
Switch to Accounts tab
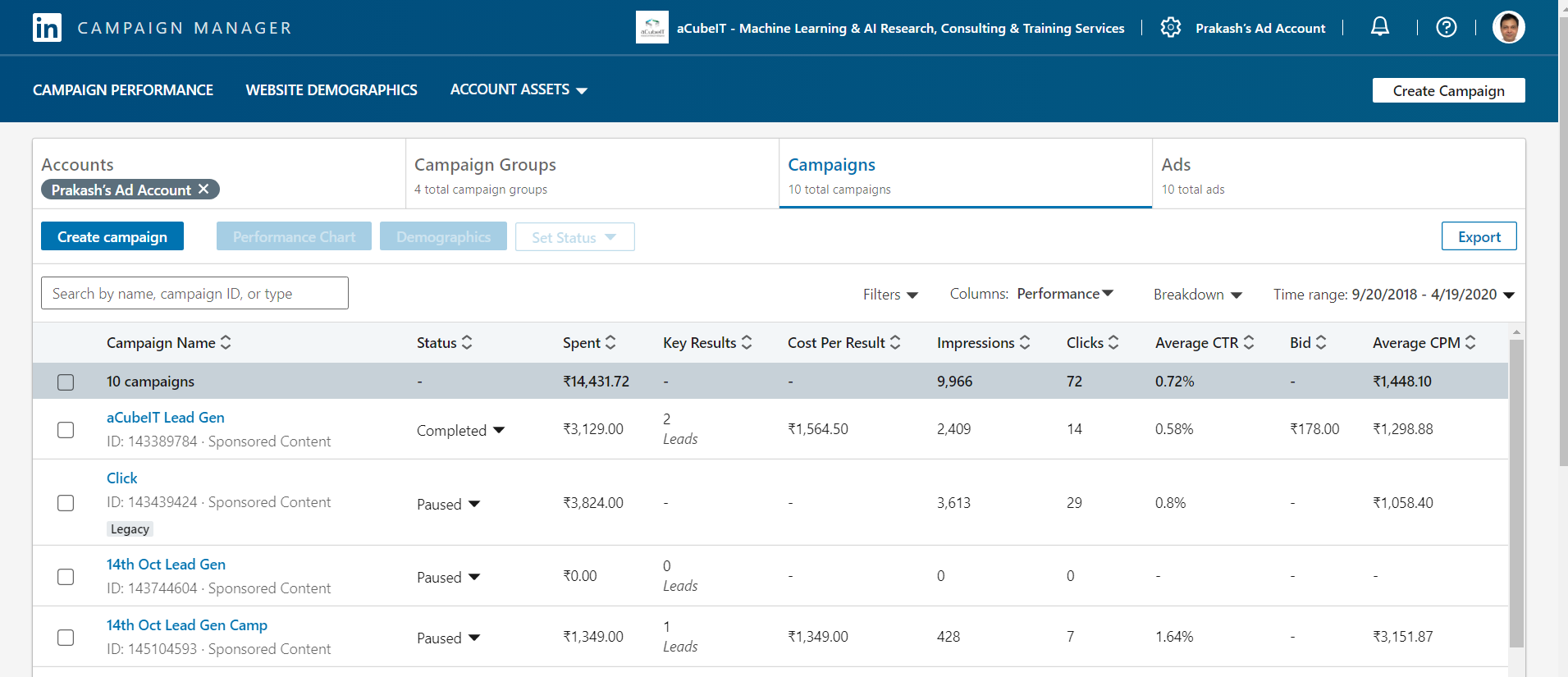[x=219, y=174]
